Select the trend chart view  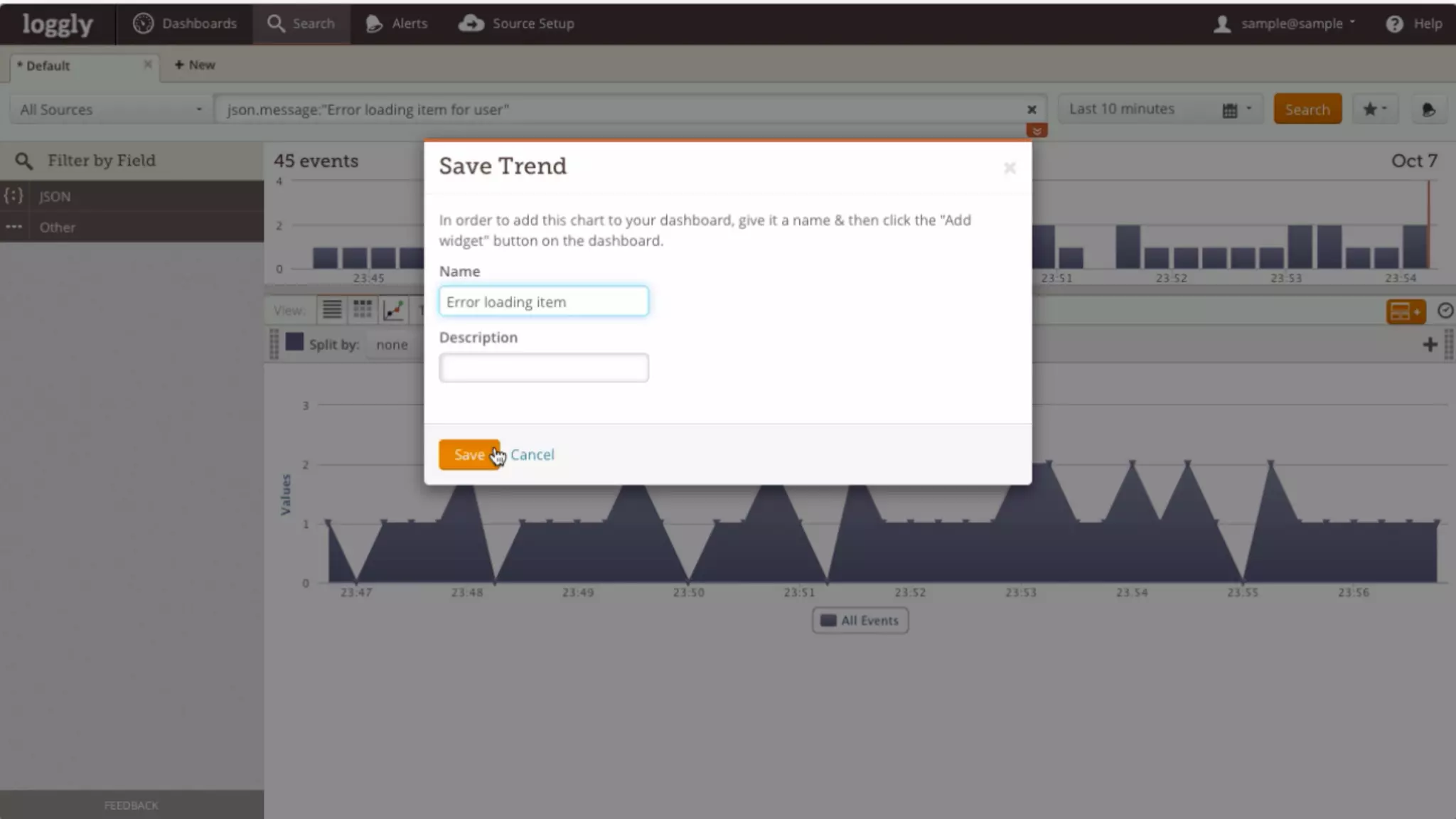tap(393, 309)
